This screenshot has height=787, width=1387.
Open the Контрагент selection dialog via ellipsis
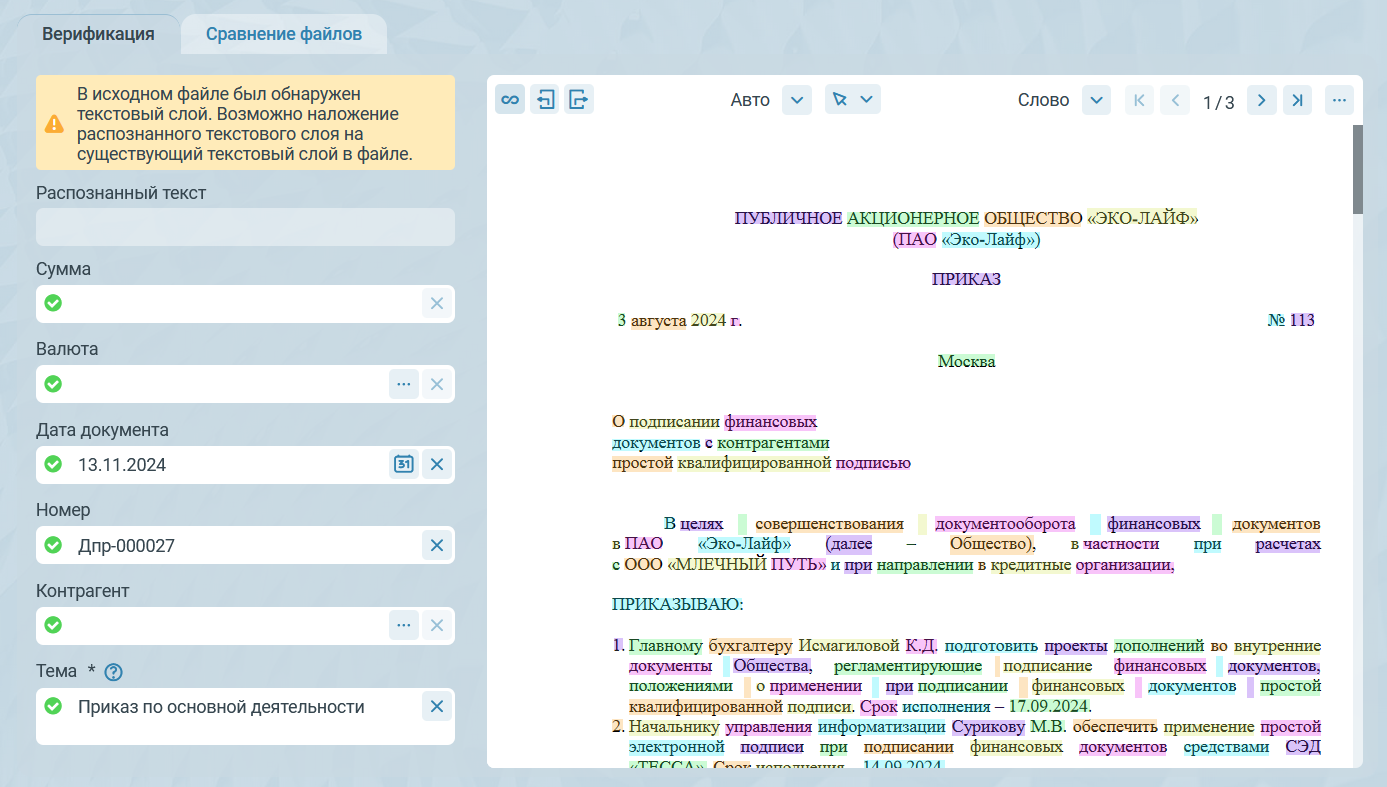tap(403, 626)
